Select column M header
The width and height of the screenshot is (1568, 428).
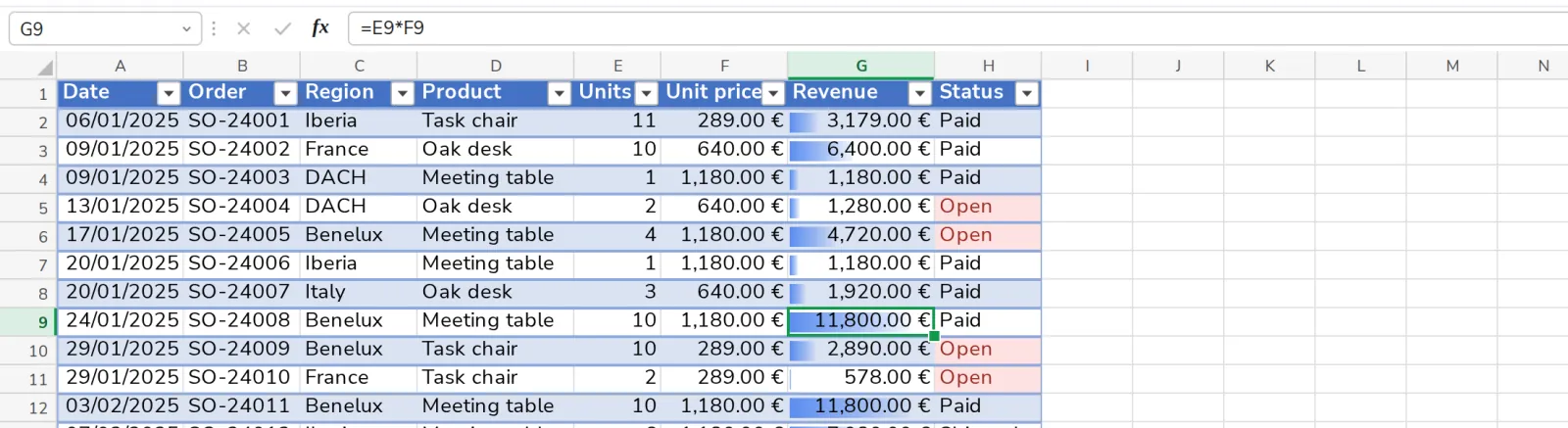(1452, 66)
